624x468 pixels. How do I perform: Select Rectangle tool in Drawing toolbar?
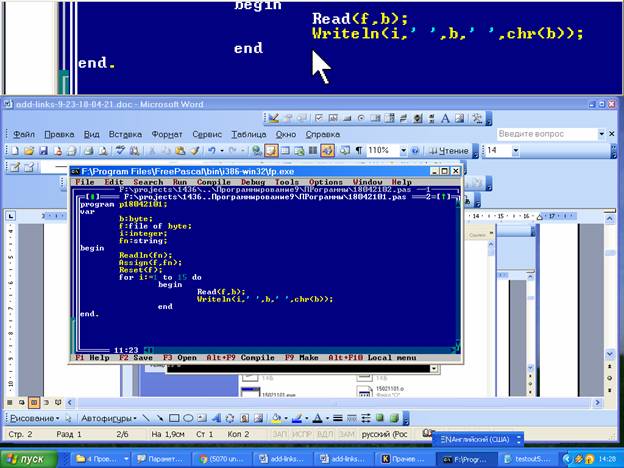pyautogui.click(x=174, y=418)
